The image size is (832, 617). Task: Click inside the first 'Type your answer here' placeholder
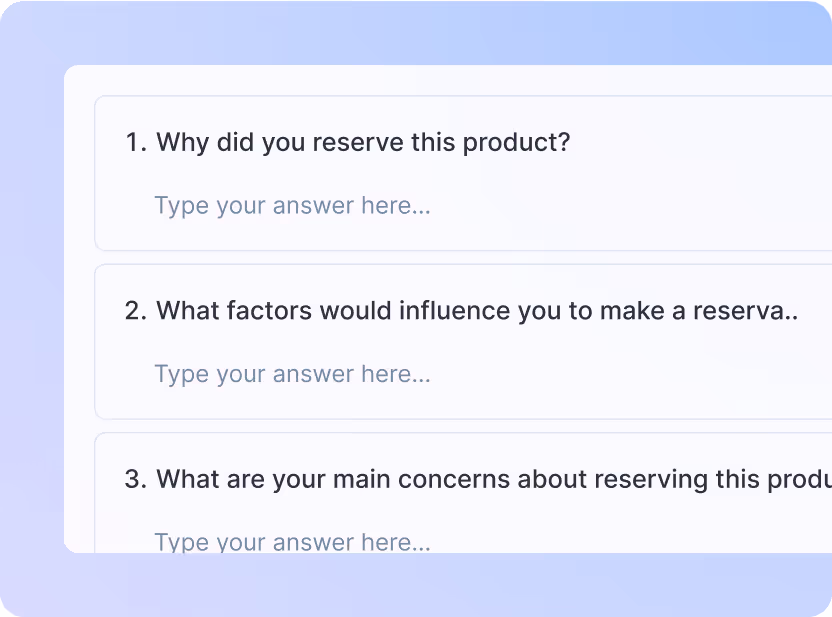[x=292, y=205]
